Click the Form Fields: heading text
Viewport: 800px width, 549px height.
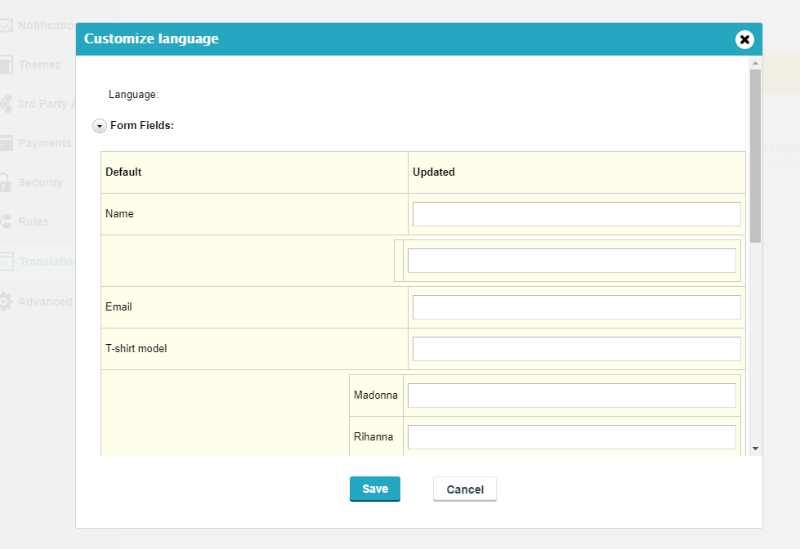point(142,126)
